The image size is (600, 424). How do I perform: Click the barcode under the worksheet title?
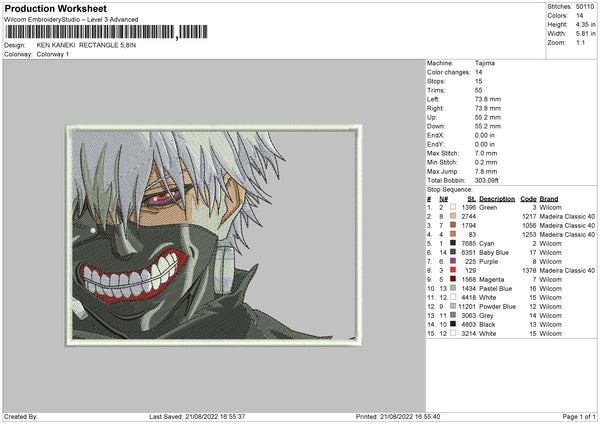point(106,32)
